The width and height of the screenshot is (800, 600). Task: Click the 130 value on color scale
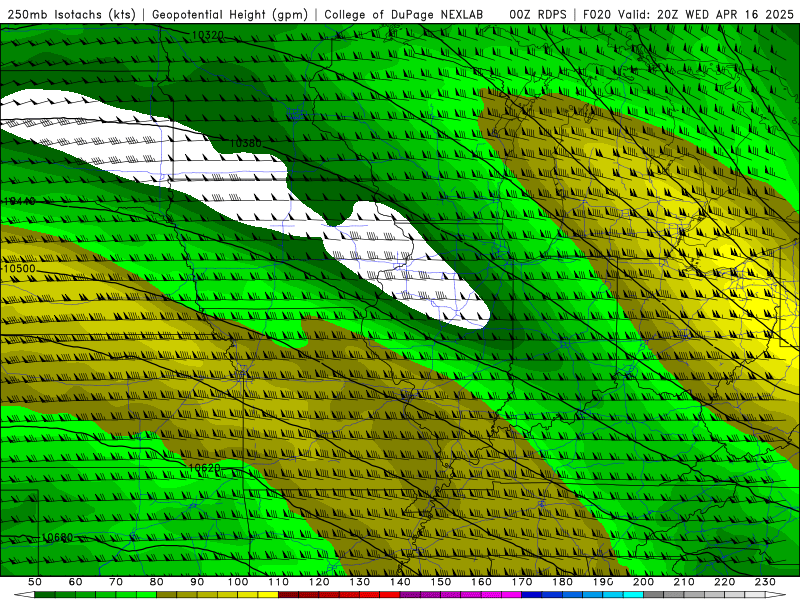click(x=360, y=582)
